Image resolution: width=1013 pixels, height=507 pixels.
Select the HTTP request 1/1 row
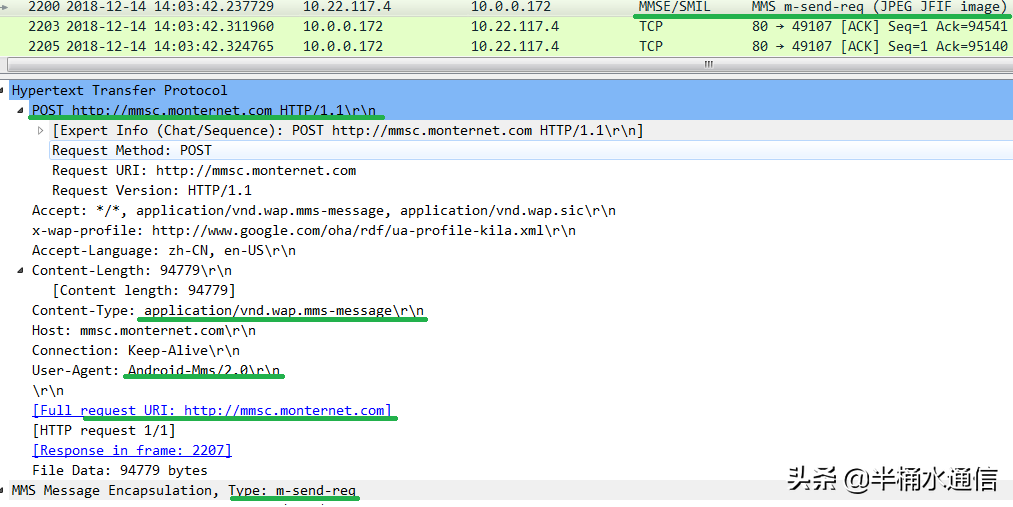(x=103, y=431)
